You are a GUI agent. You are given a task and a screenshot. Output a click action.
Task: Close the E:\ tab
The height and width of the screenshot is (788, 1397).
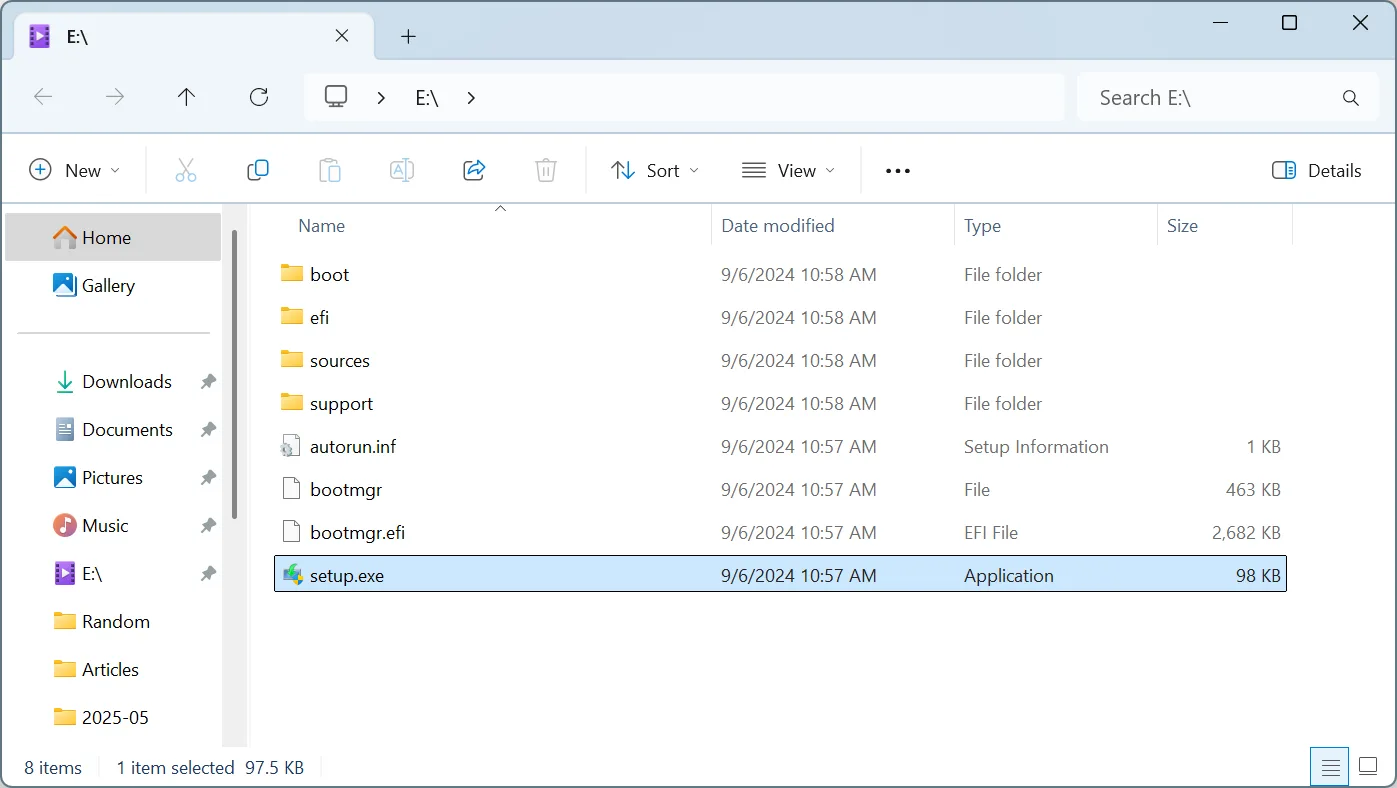pyautogui.click(x=342, y=36)
